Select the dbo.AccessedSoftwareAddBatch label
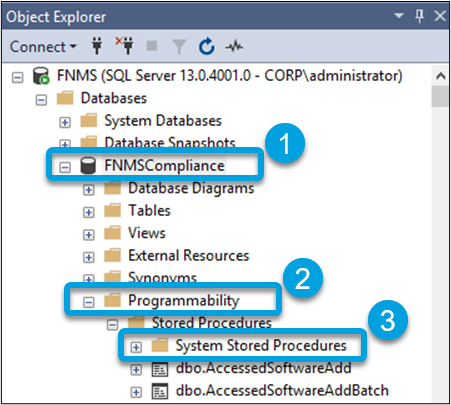 coord(282,390)
